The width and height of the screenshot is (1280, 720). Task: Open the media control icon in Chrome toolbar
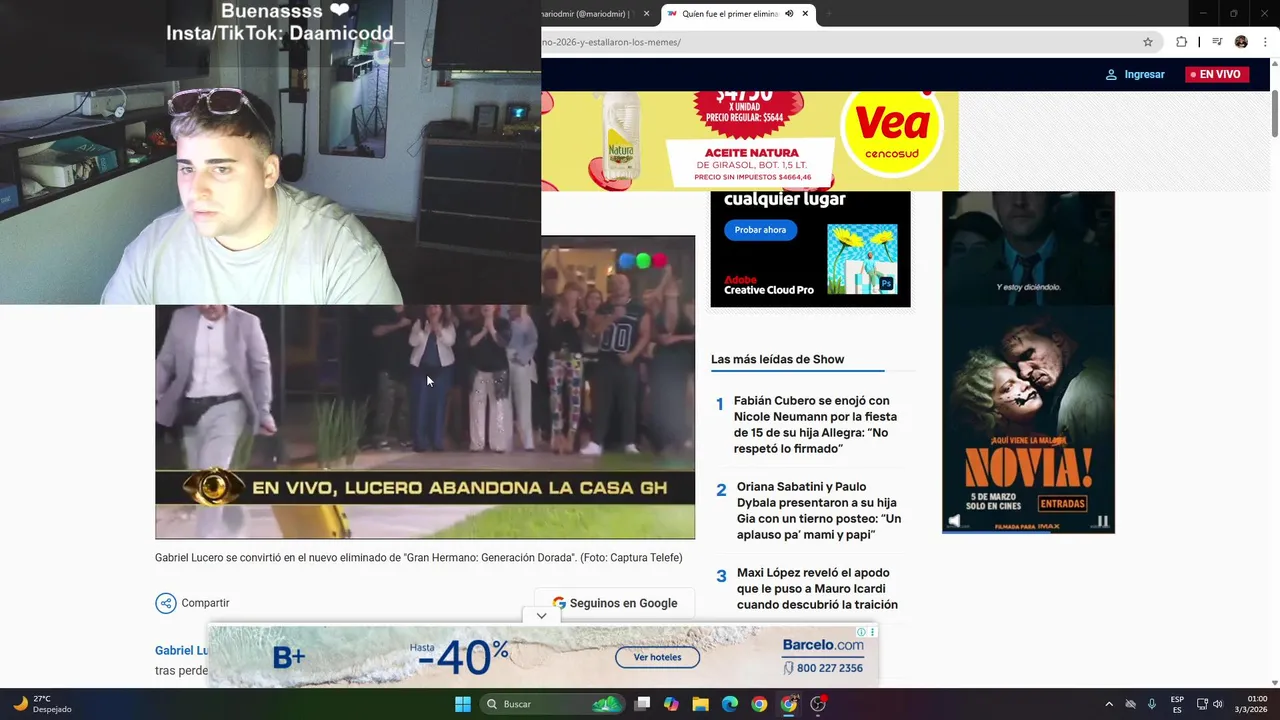coord(1217,42)
